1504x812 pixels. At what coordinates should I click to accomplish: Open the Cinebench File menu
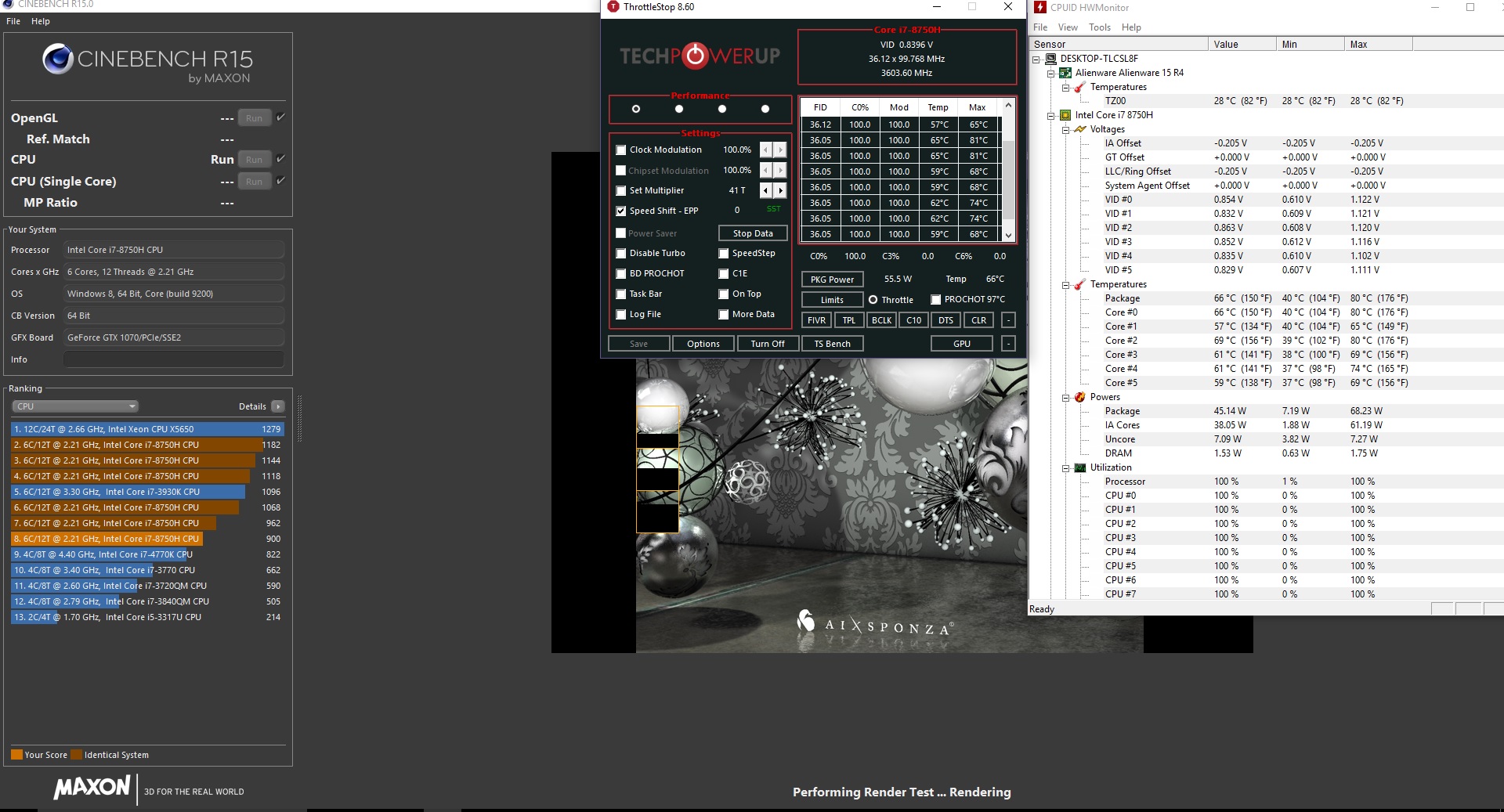[13, 21]
